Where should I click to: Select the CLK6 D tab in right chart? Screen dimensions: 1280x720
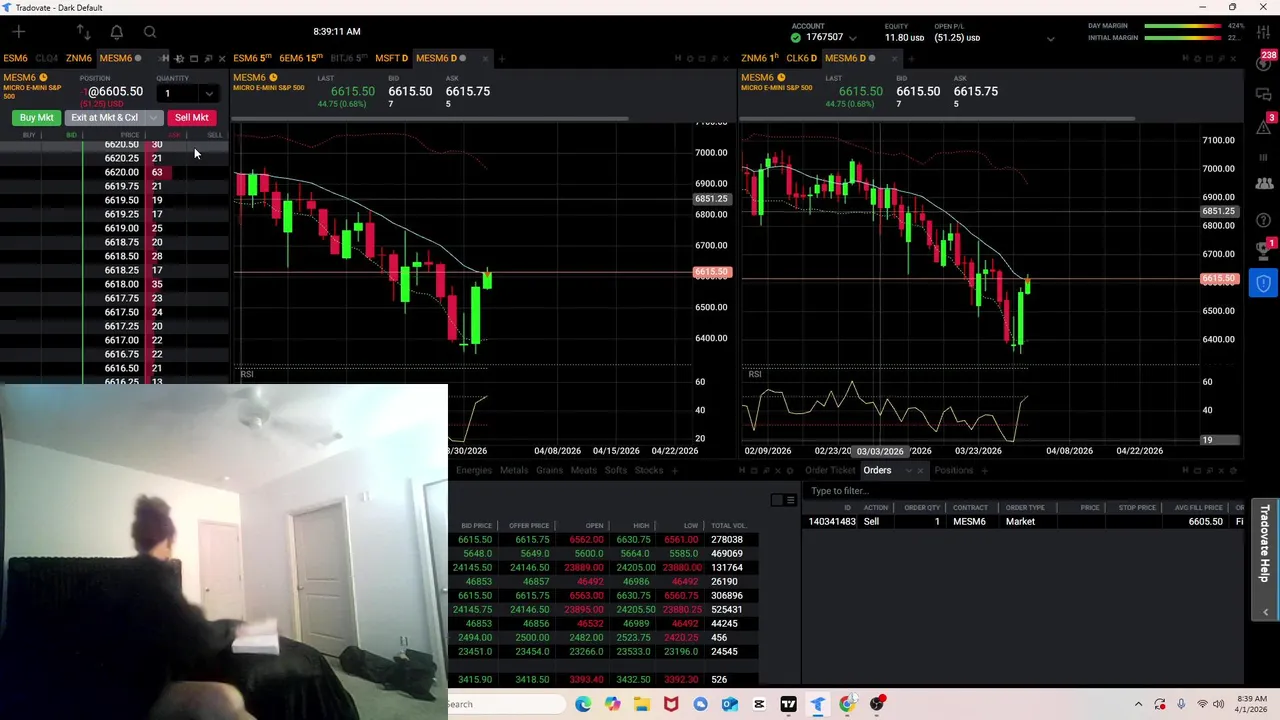pos(801,58)
